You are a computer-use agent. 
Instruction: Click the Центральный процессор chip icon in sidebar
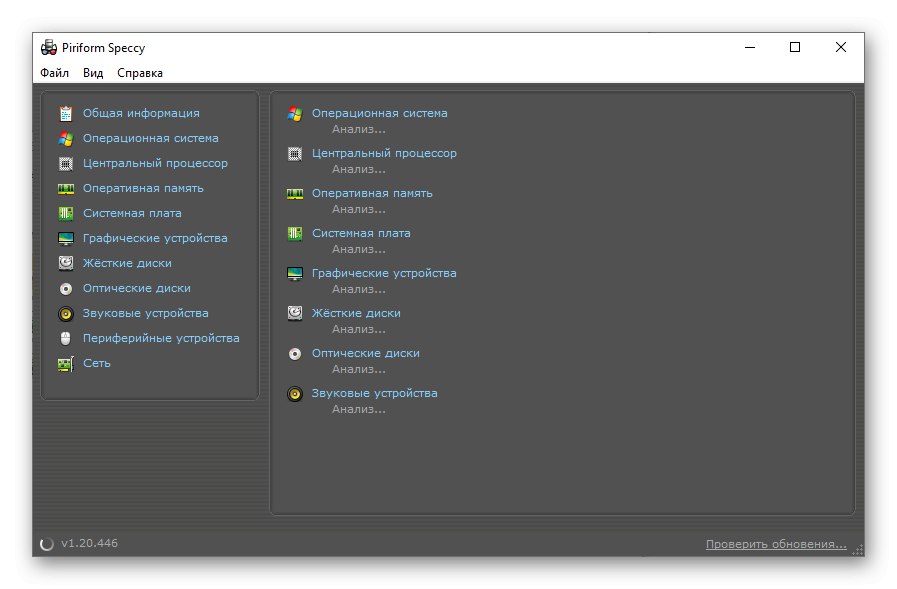66,163
